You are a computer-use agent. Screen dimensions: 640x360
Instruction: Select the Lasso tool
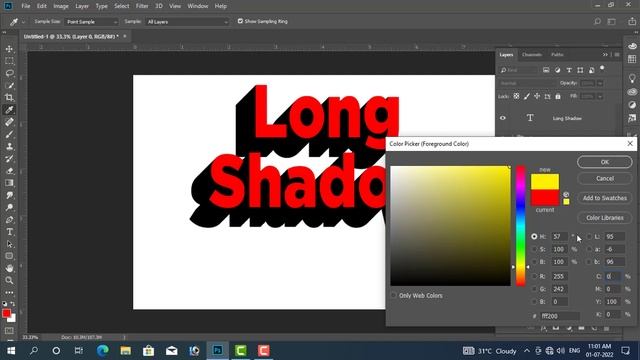9,73
